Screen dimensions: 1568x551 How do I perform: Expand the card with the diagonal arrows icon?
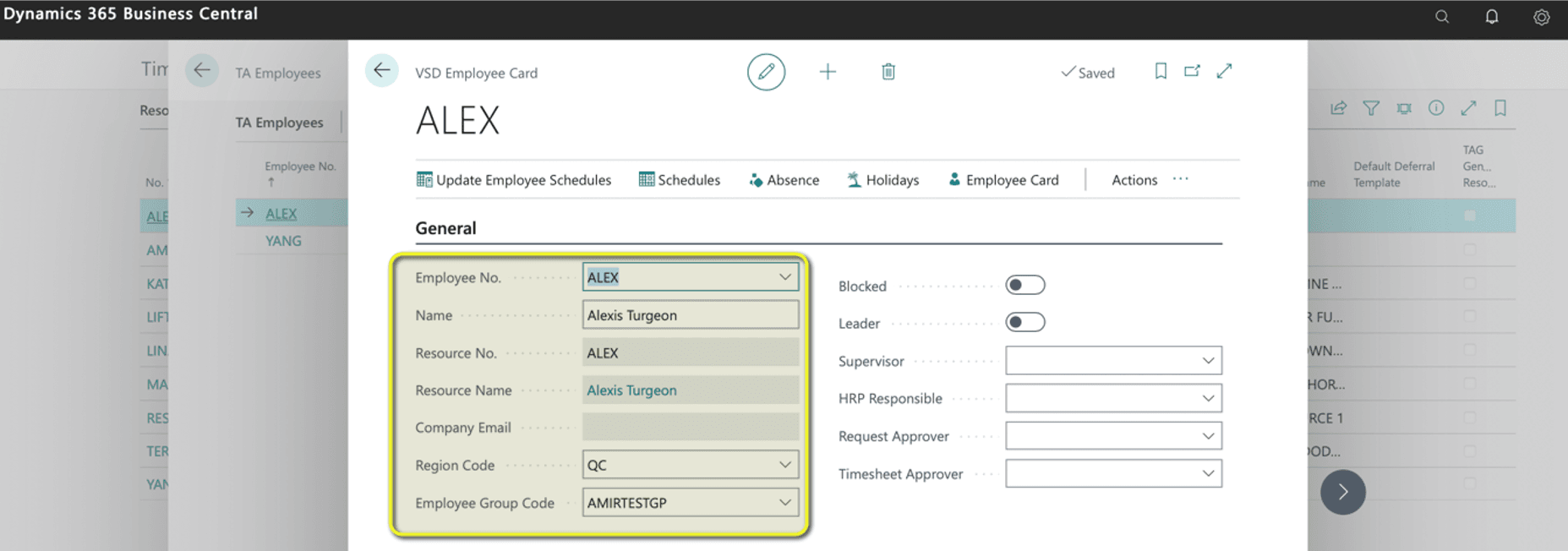click(x=1224, y=72)
